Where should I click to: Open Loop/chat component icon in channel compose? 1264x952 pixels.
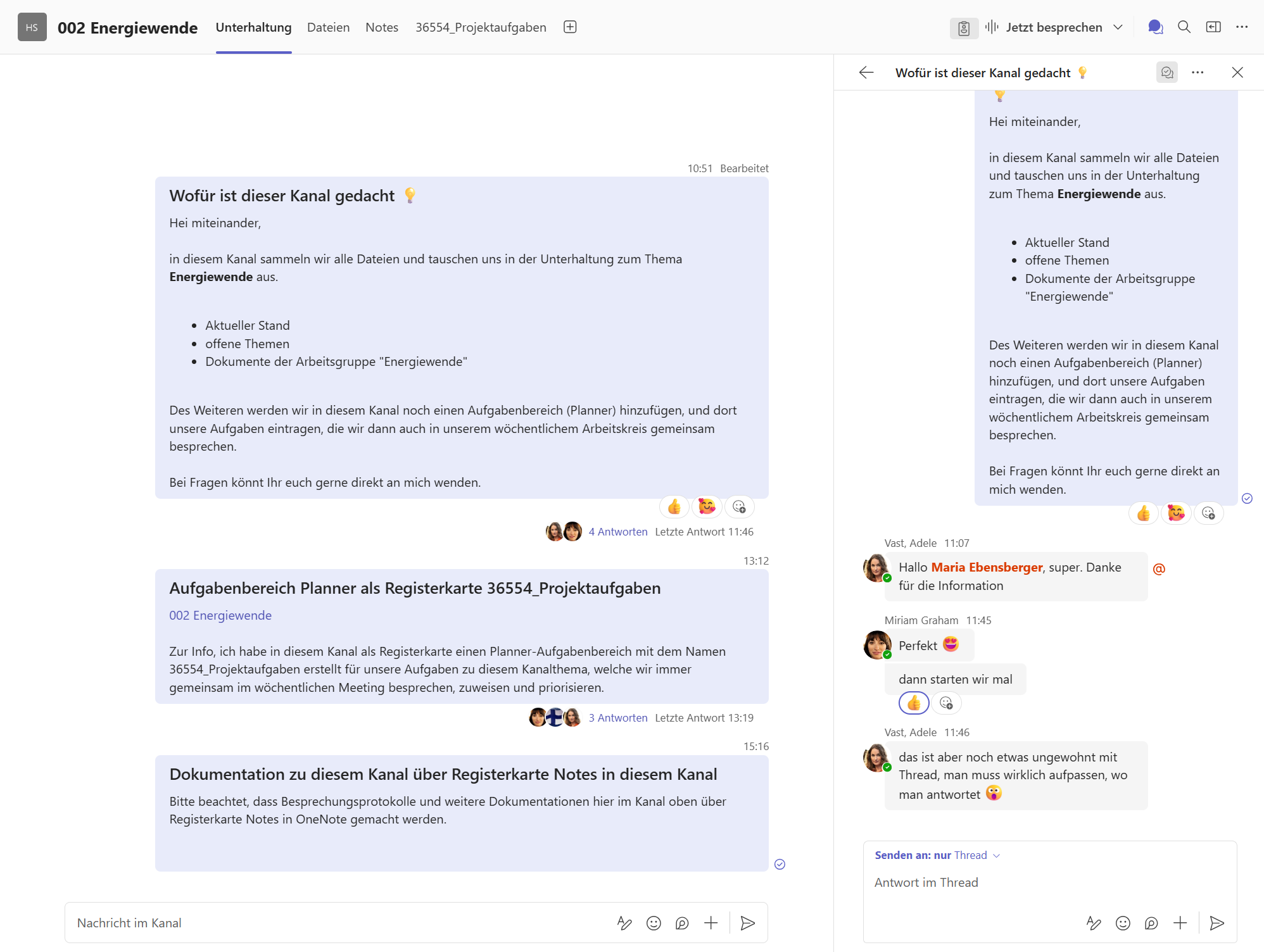(682, 923)
